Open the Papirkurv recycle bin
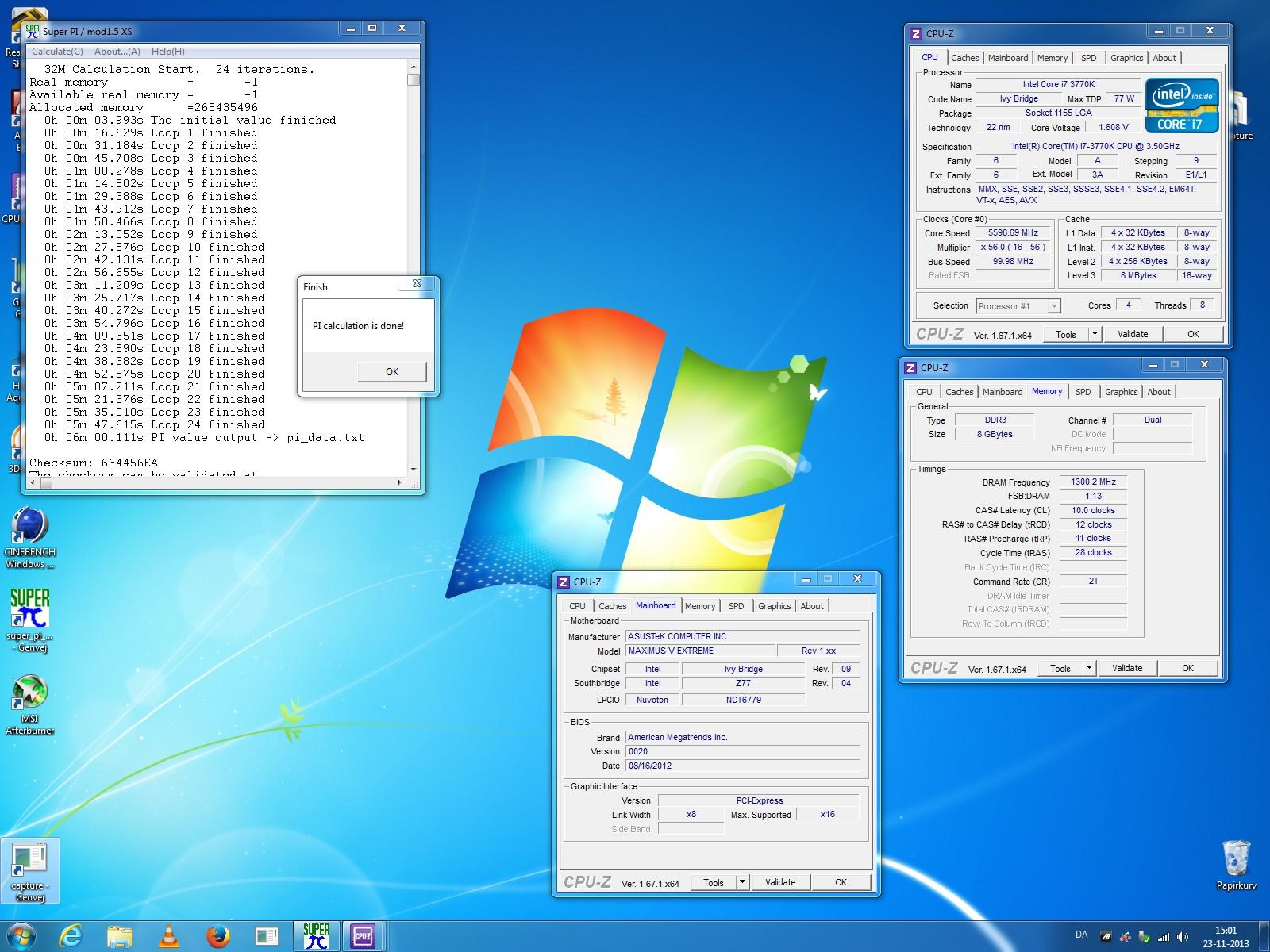 pos(1237,866)
